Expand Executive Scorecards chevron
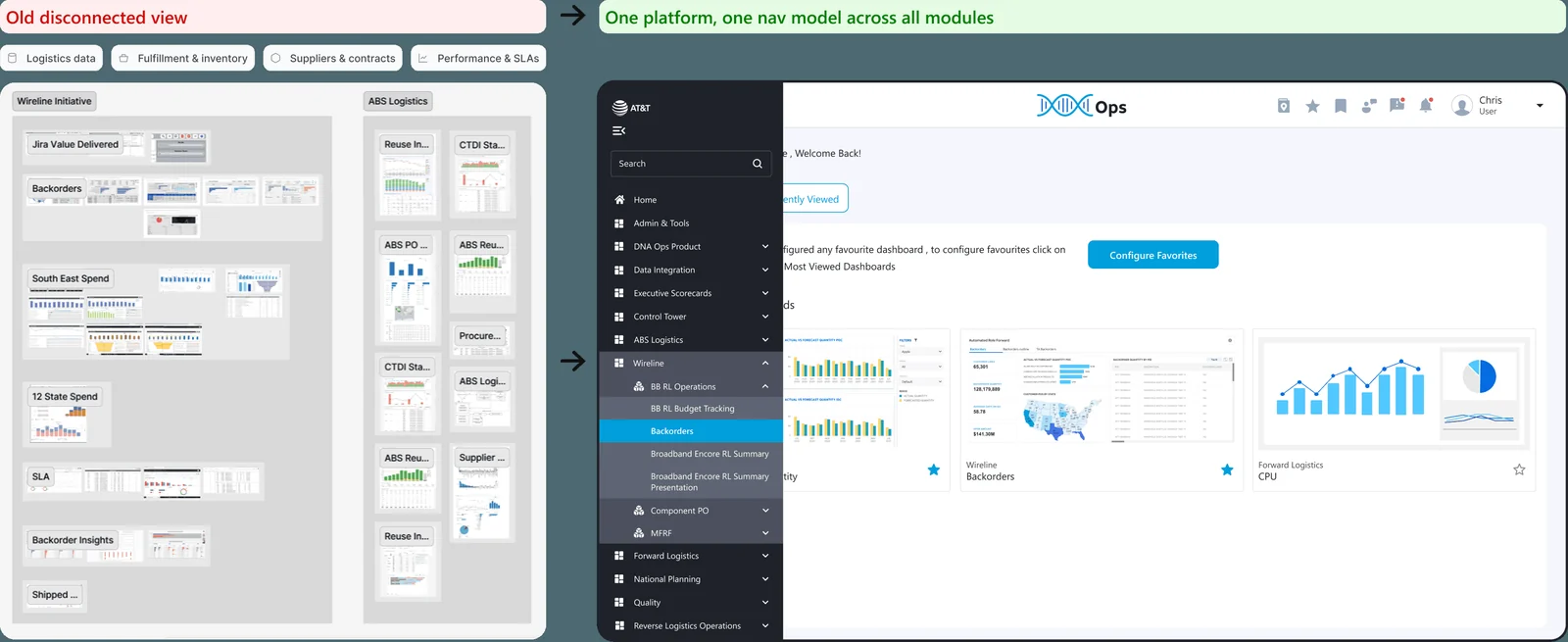The image size is (1568, 642). (x=765, y=293)
